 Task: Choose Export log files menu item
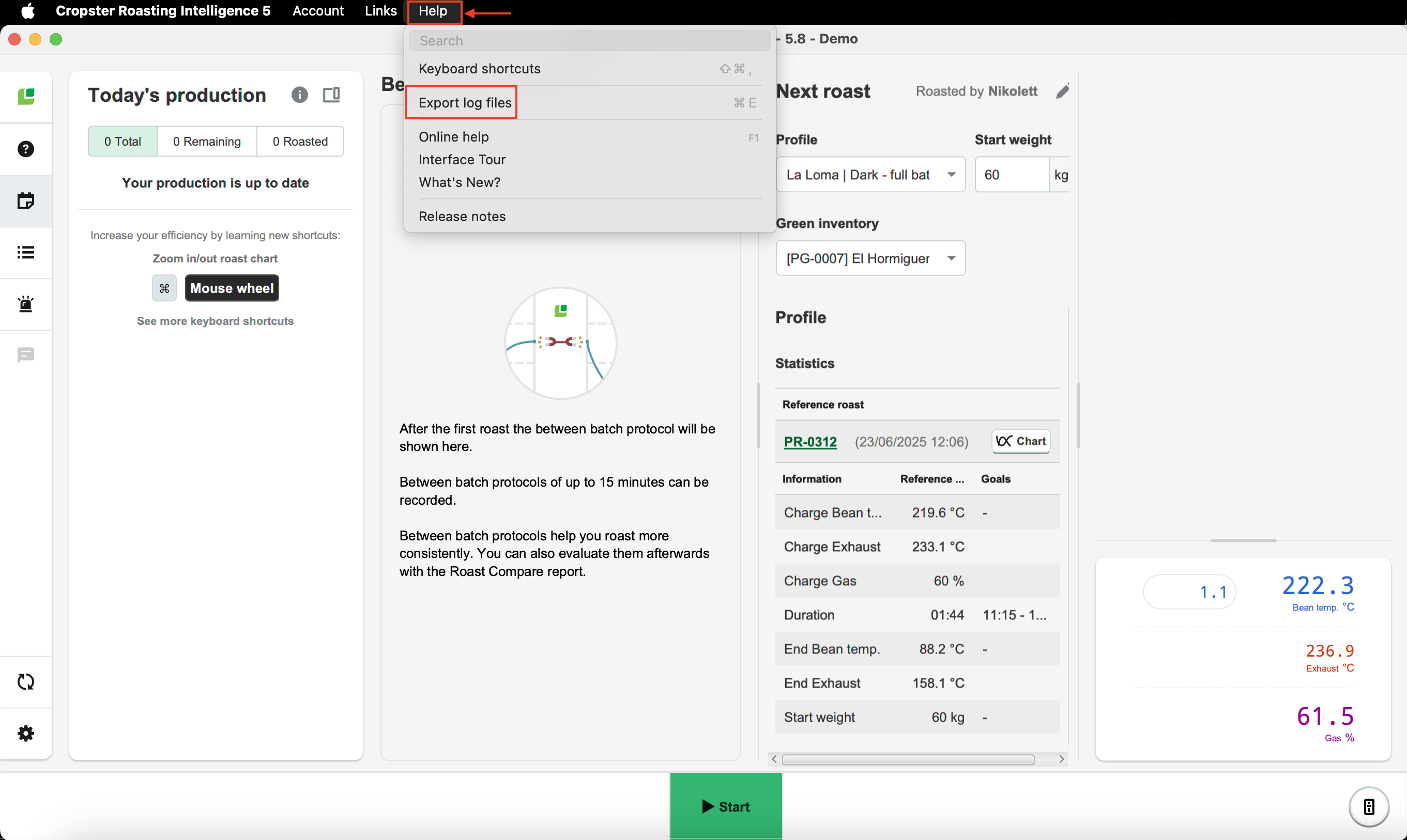click(x=590, y=102)
